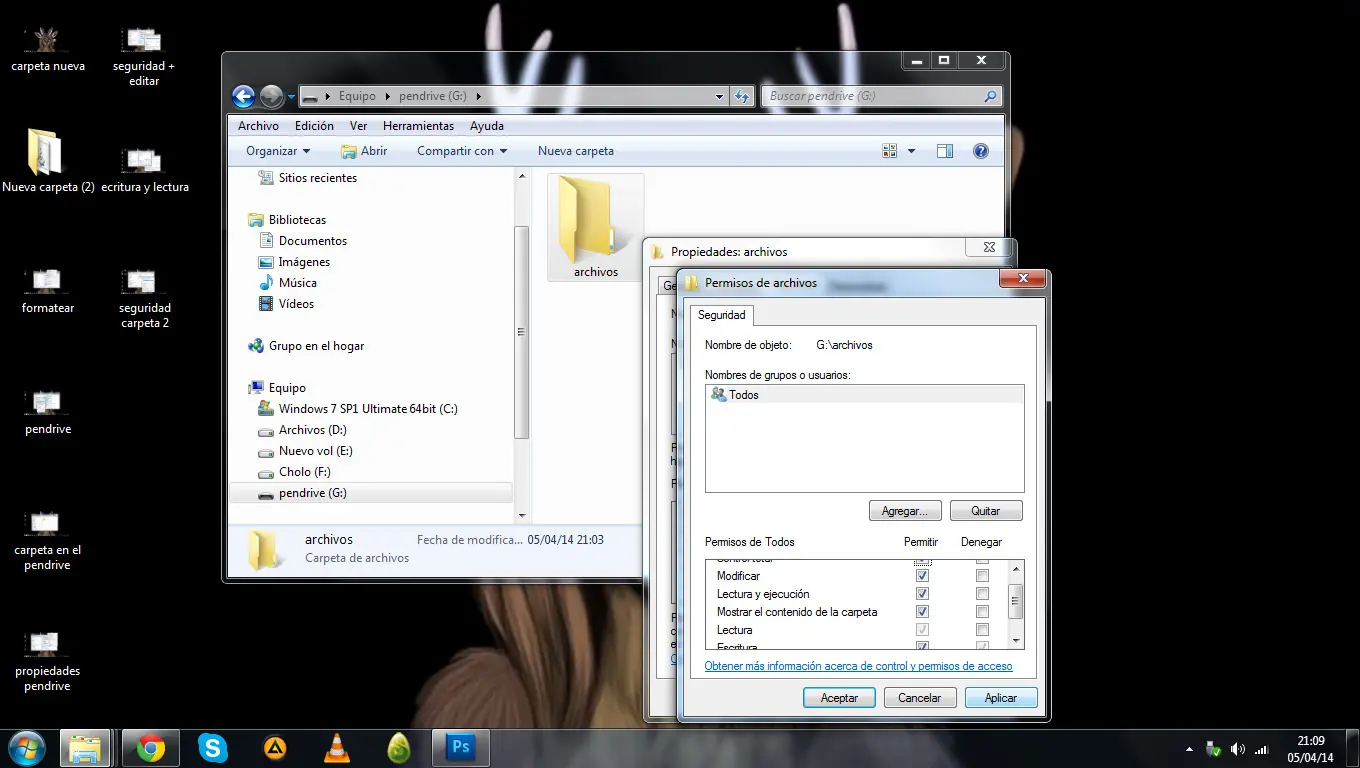Go back in the Explorer window
1360x768 pixels.
tap(243, 96)
